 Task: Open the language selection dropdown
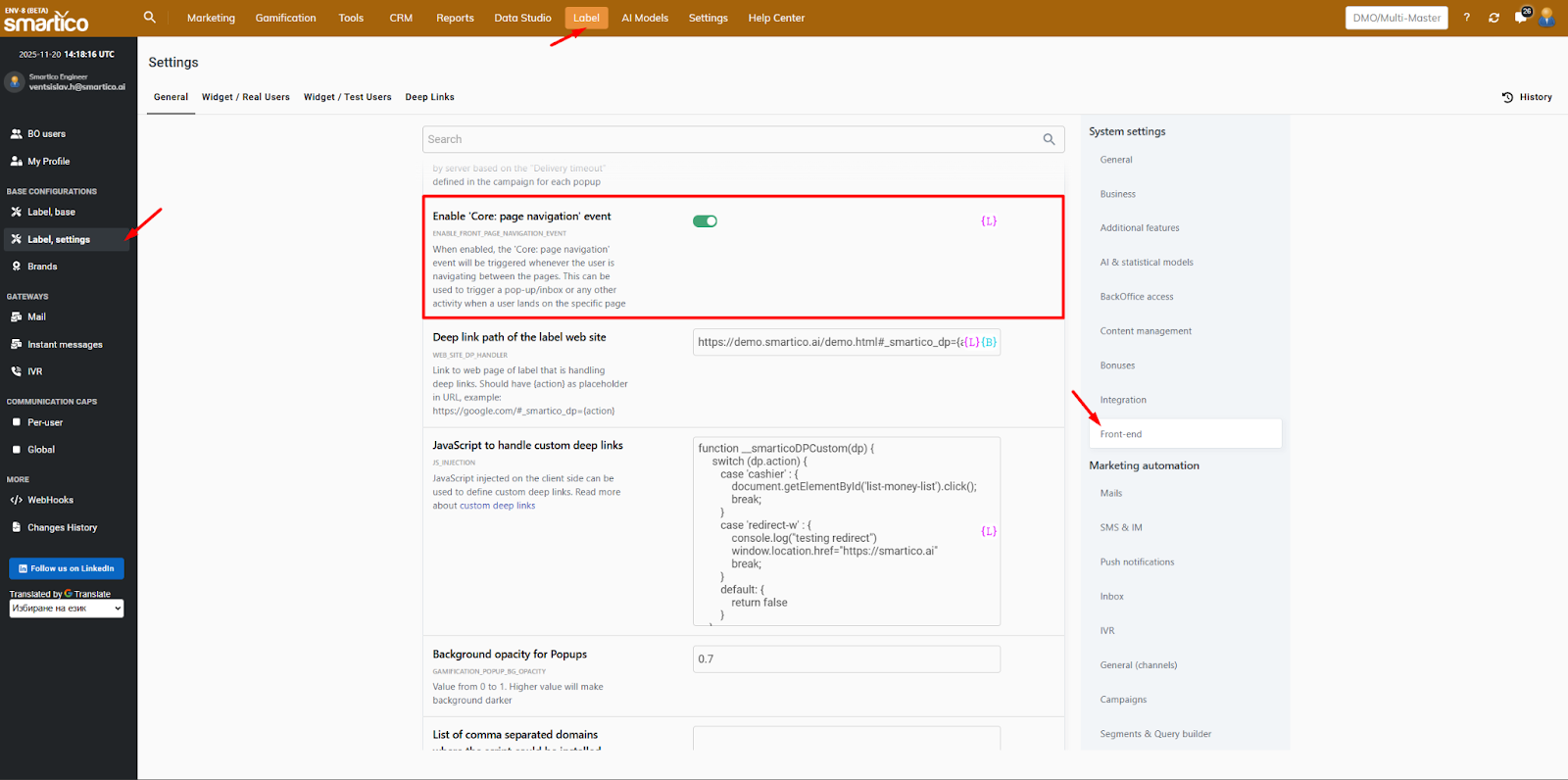[67, 609]
